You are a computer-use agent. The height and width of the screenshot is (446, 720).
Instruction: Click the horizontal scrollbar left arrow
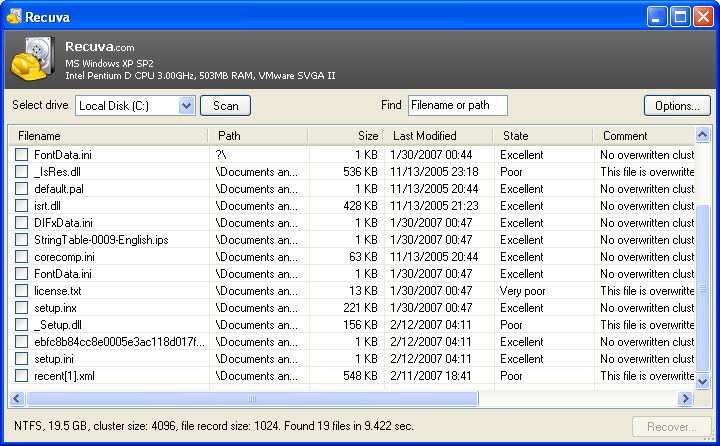pyautogui.click(x=17, y=398)
